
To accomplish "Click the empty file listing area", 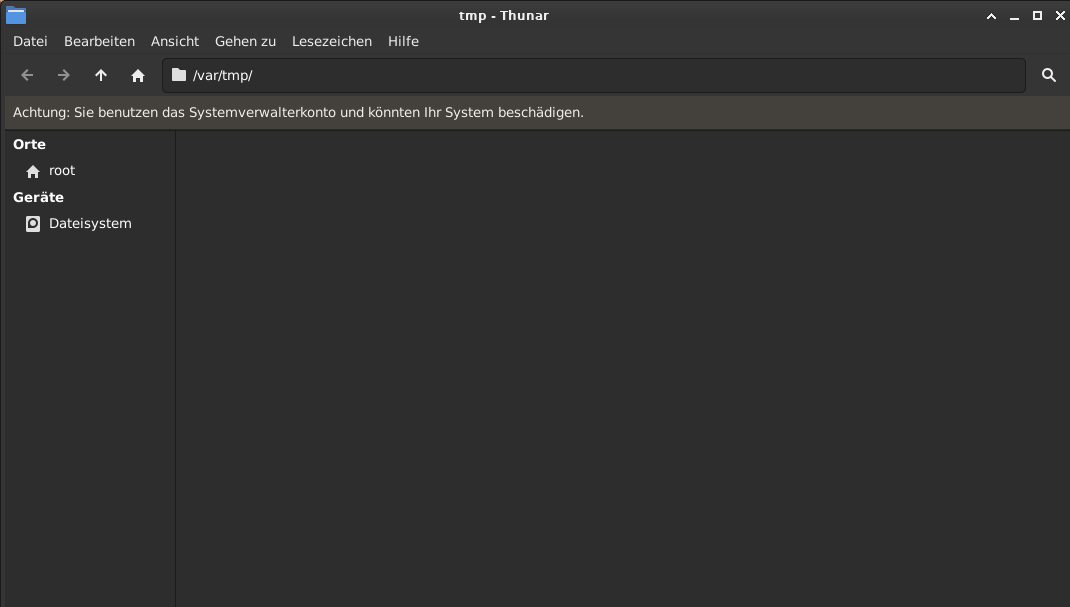I will click(620, 370).
